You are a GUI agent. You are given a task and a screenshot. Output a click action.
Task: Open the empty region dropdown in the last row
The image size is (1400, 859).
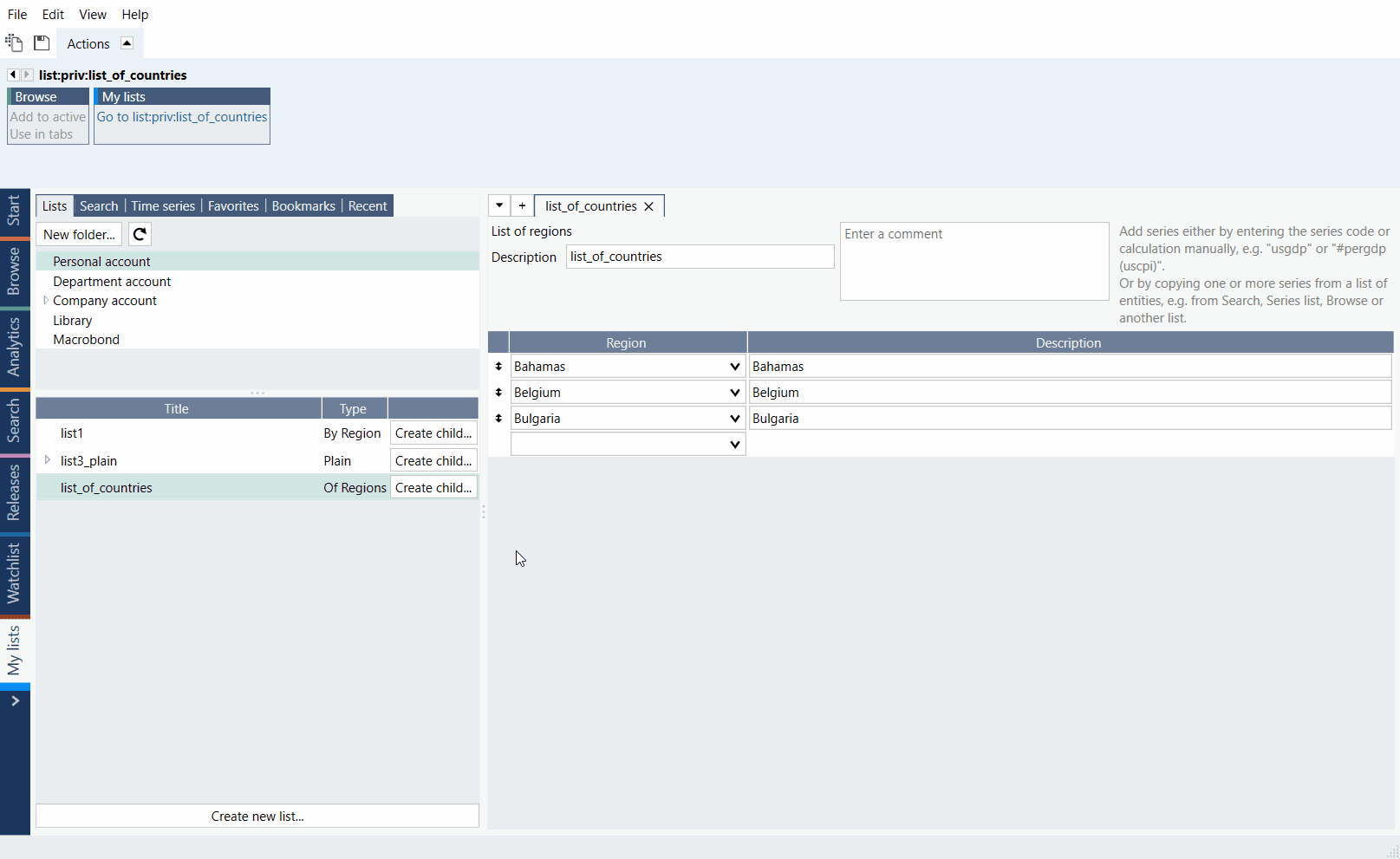pos(734,445)
